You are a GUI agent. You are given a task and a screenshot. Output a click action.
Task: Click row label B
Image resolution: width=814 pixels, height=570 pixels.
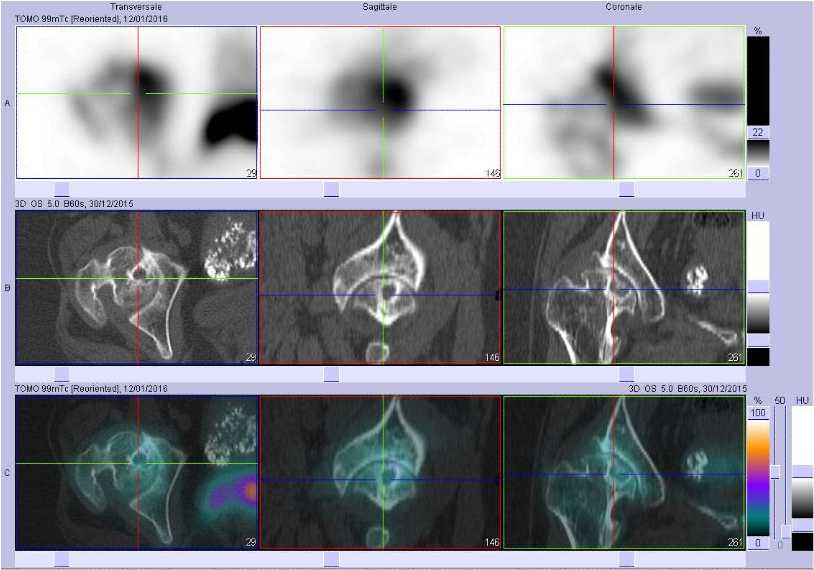[x=7, y=288]
